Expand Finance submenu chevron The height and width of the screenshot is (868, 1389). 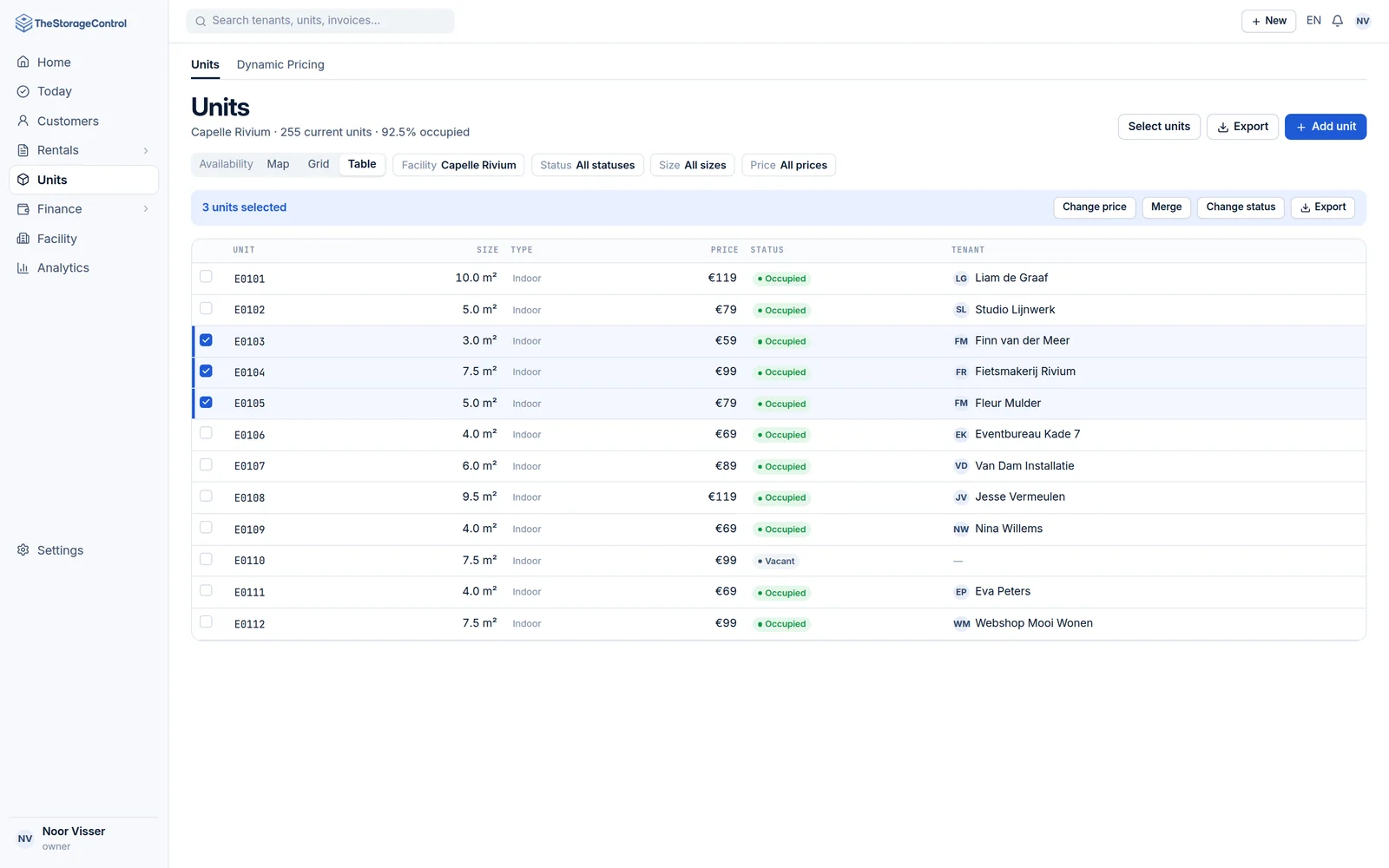[146, 209]
